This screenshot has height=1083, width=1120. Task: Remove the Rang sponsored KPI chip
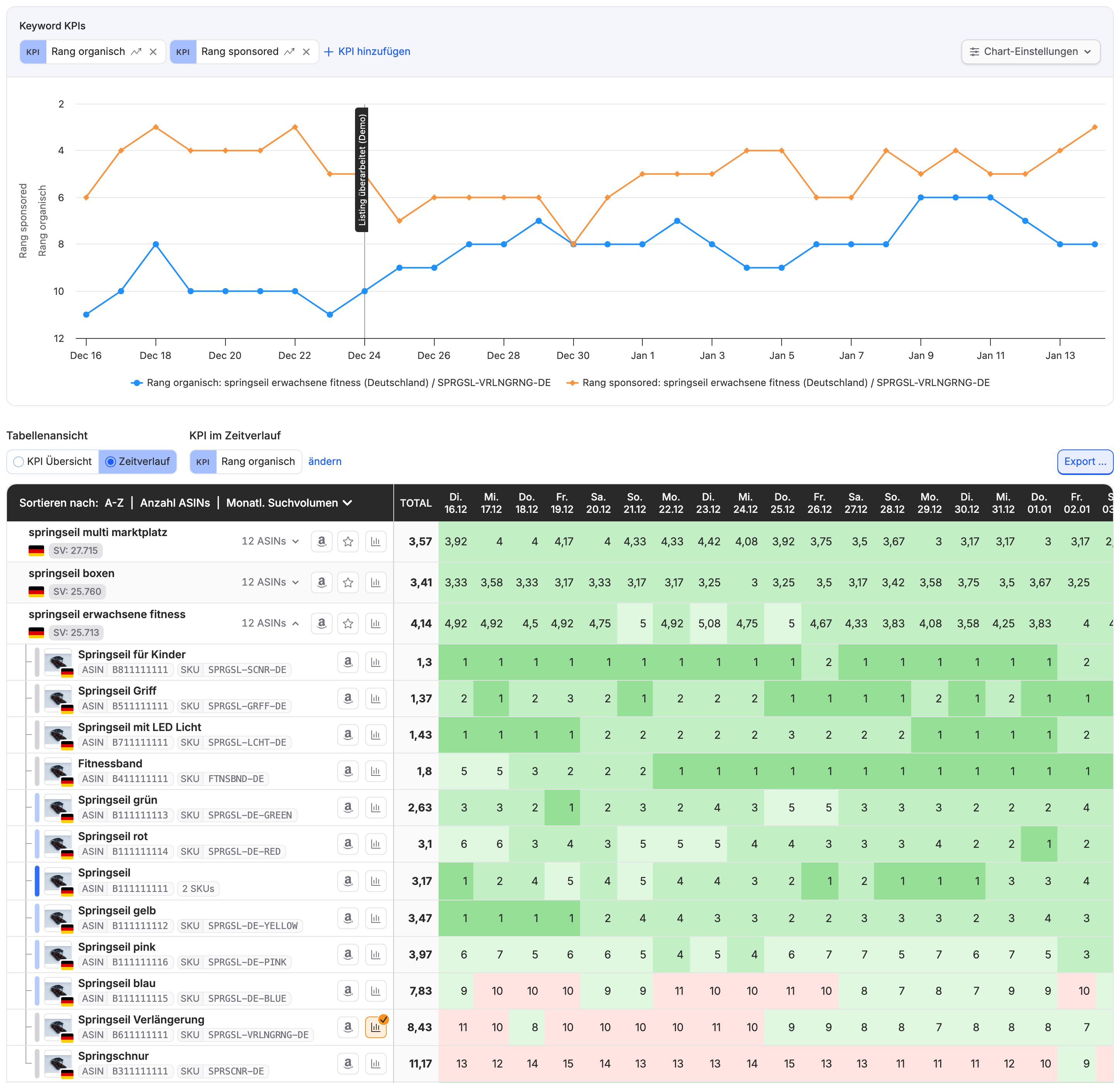point(306,51)
